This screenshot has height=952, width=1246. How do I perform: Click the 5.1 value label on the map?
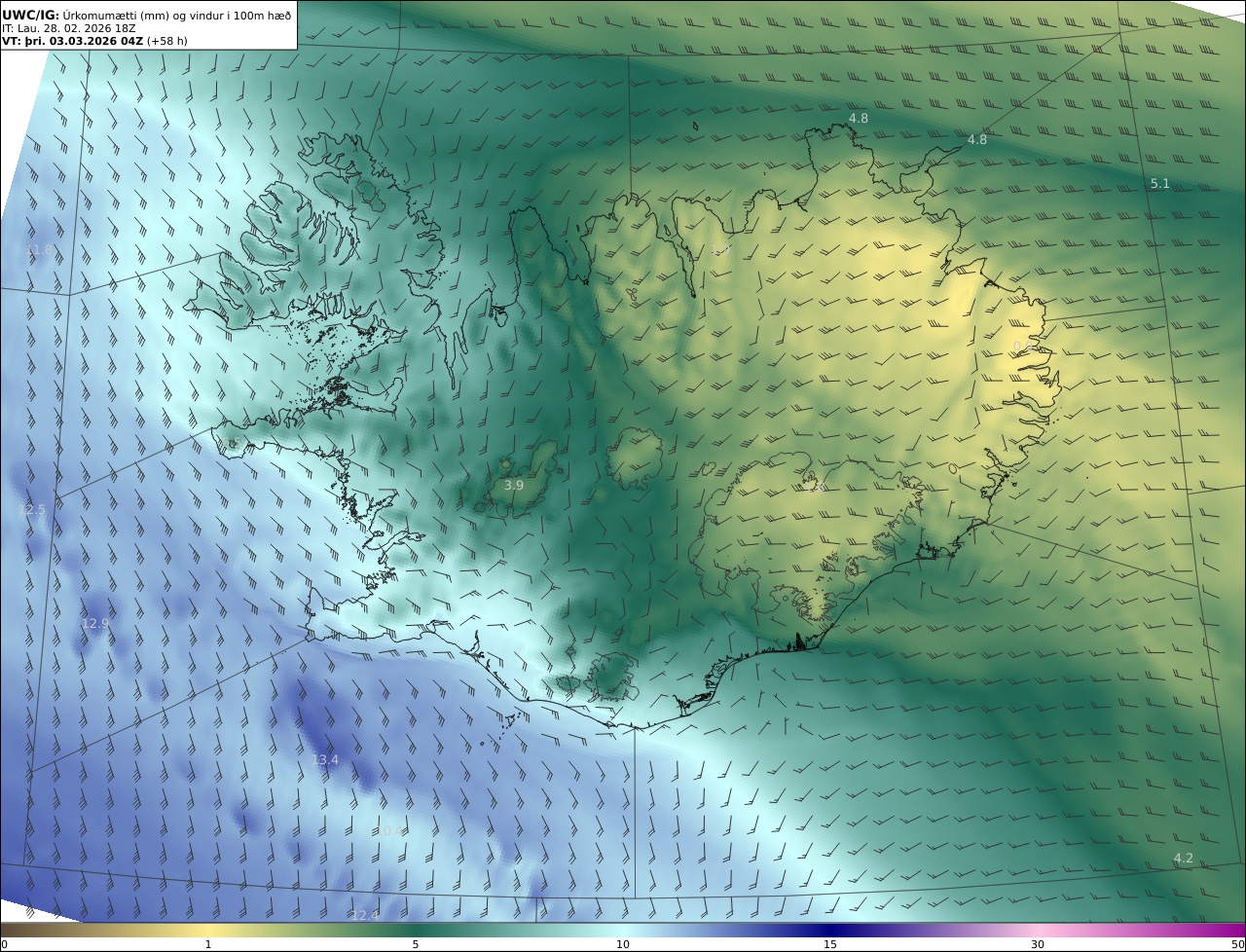[x=1160, y=183]
